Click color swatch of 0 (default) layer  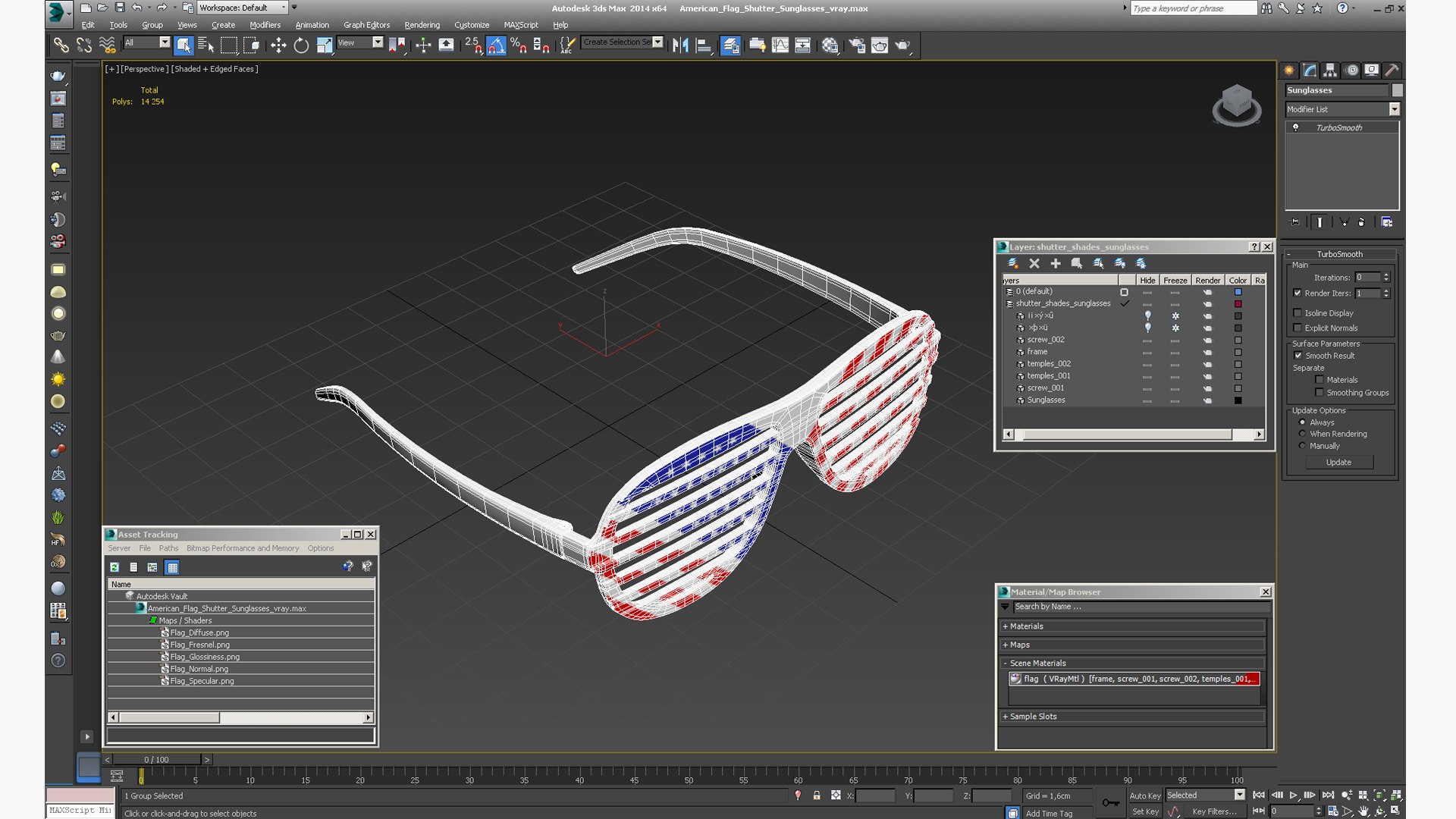(x=1238, y=292)
